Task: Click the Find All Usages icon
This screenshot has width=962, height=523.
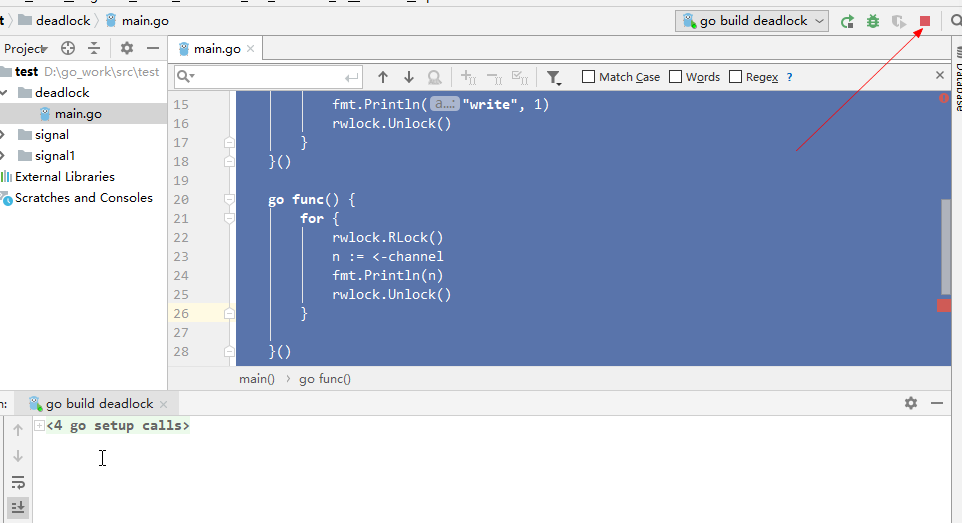Action: pos(434,77)
